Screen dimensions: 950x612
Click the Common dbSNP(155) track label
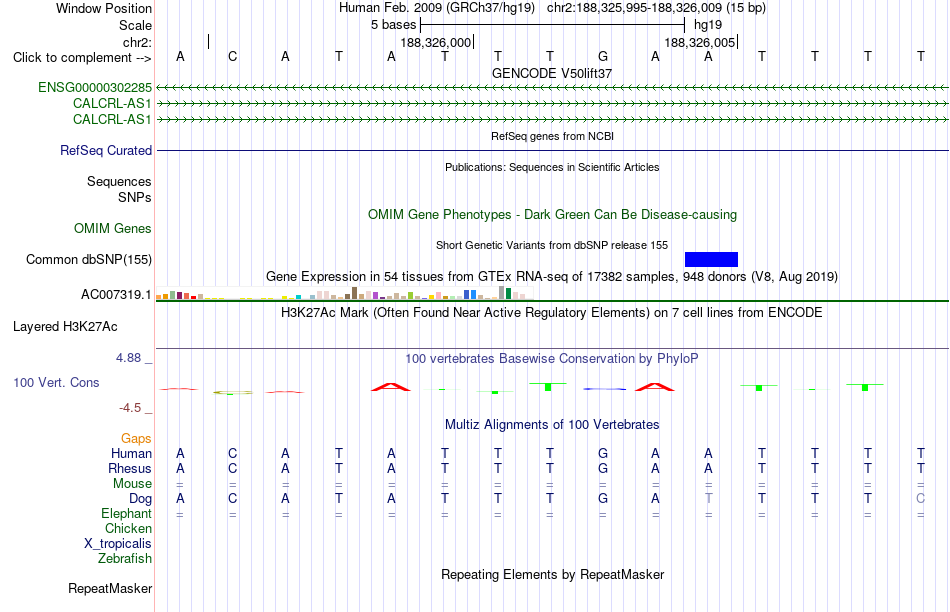click(89, 259)
